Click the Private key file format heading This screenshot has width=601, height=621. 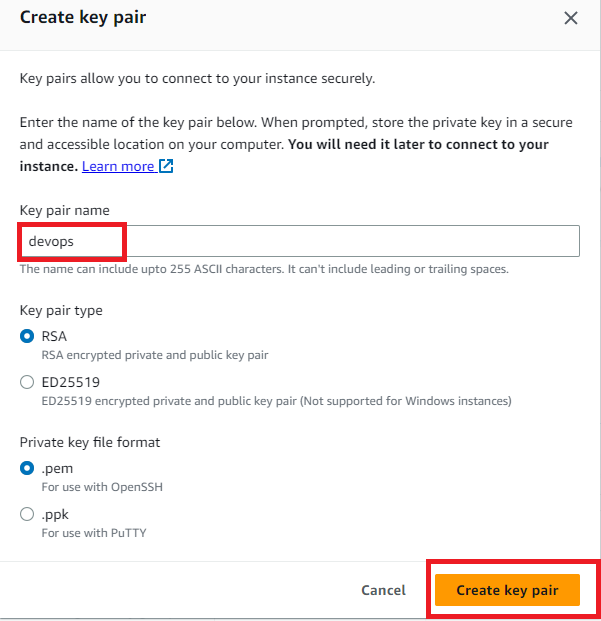[x=90, y=442]
